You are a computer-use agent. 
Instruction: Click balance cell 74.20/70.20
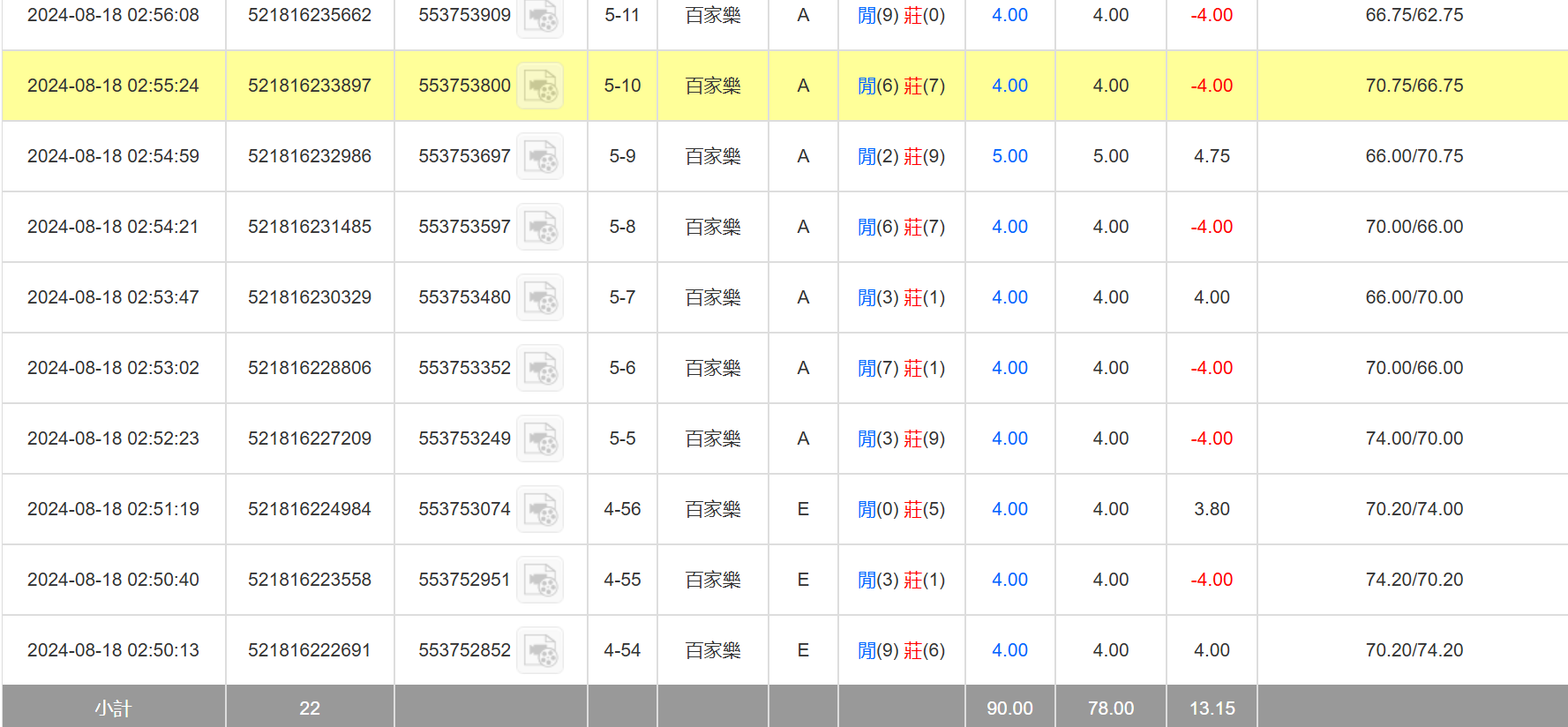[x=1414, y=580]
